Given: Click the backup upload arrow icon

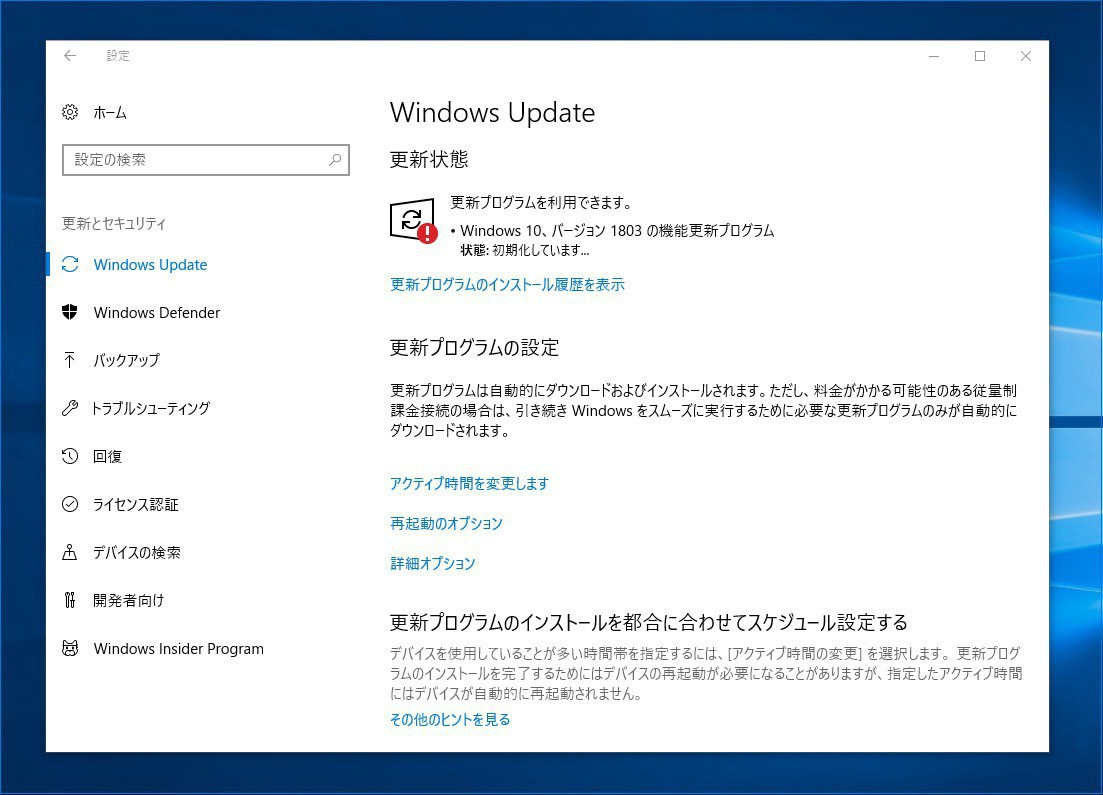Looking at the screenshot, I should click(70, 360).
